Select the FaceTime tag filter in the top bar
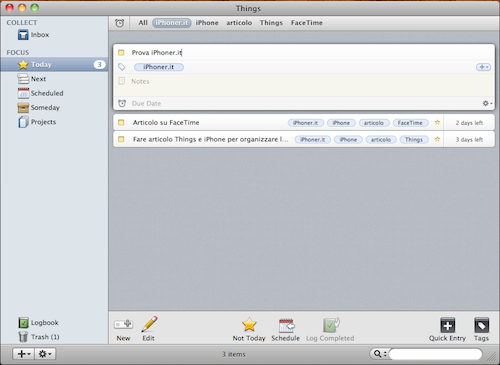Image resolution: width=500 pixels, height=365 pixels. click(306, 23)
